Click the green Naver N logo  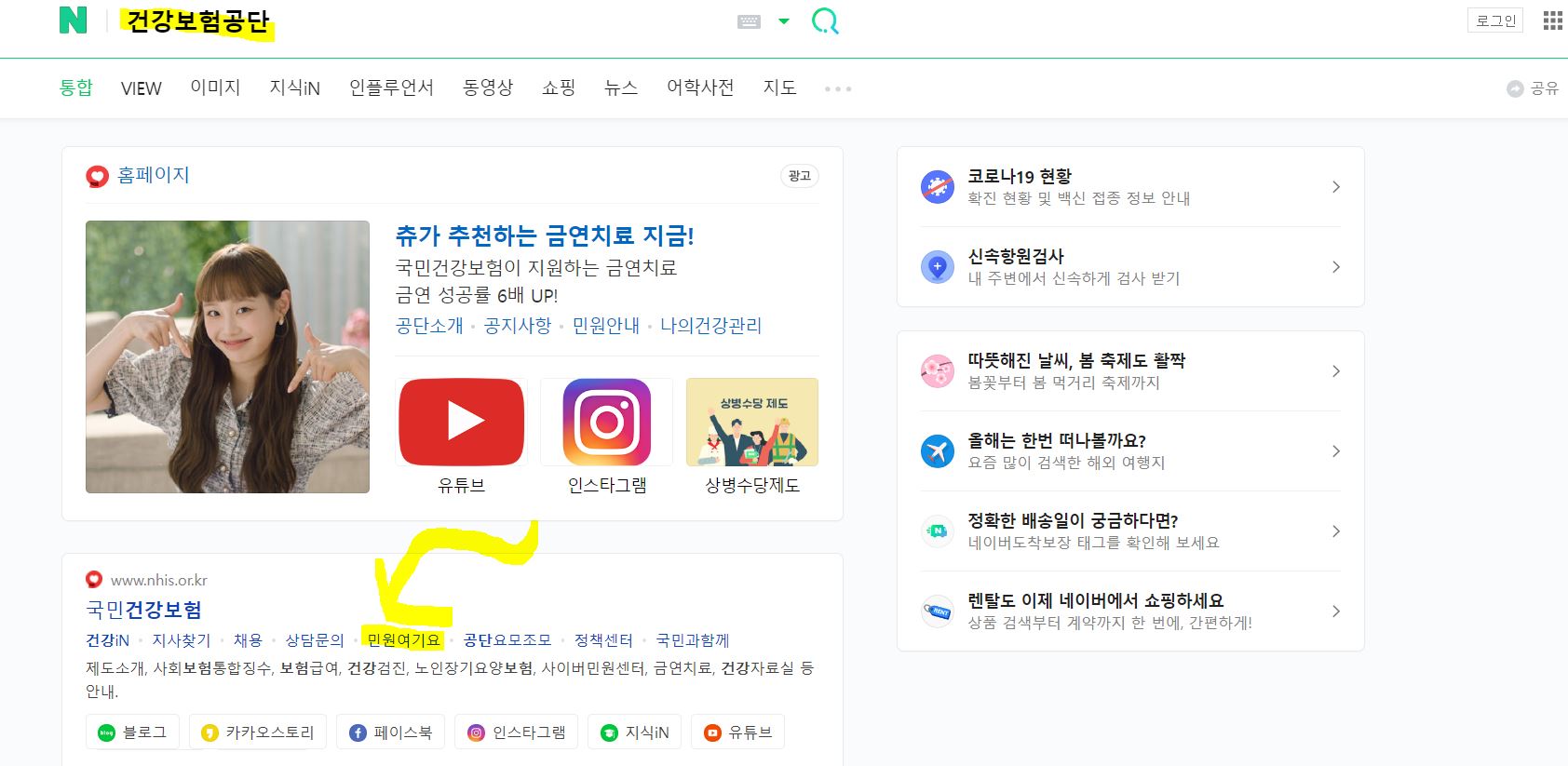click(73, 20)
